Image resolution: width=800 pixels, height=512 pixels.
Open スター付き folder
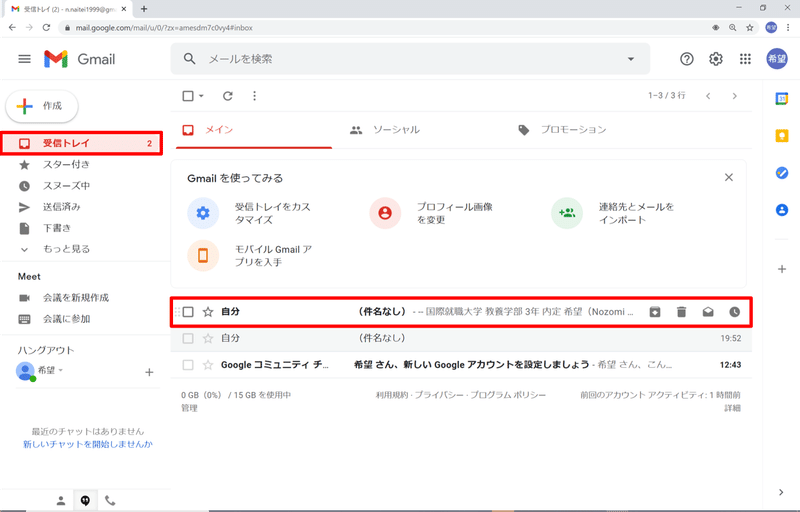coord(66,164)
